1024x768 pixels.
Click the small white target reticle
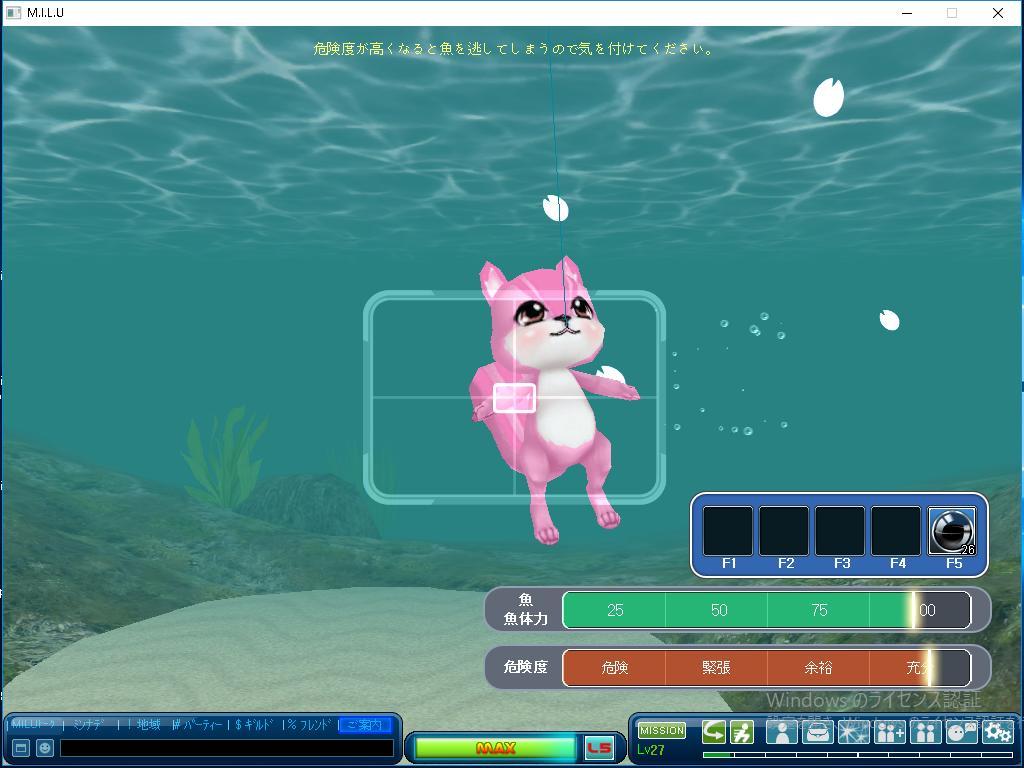515,398
